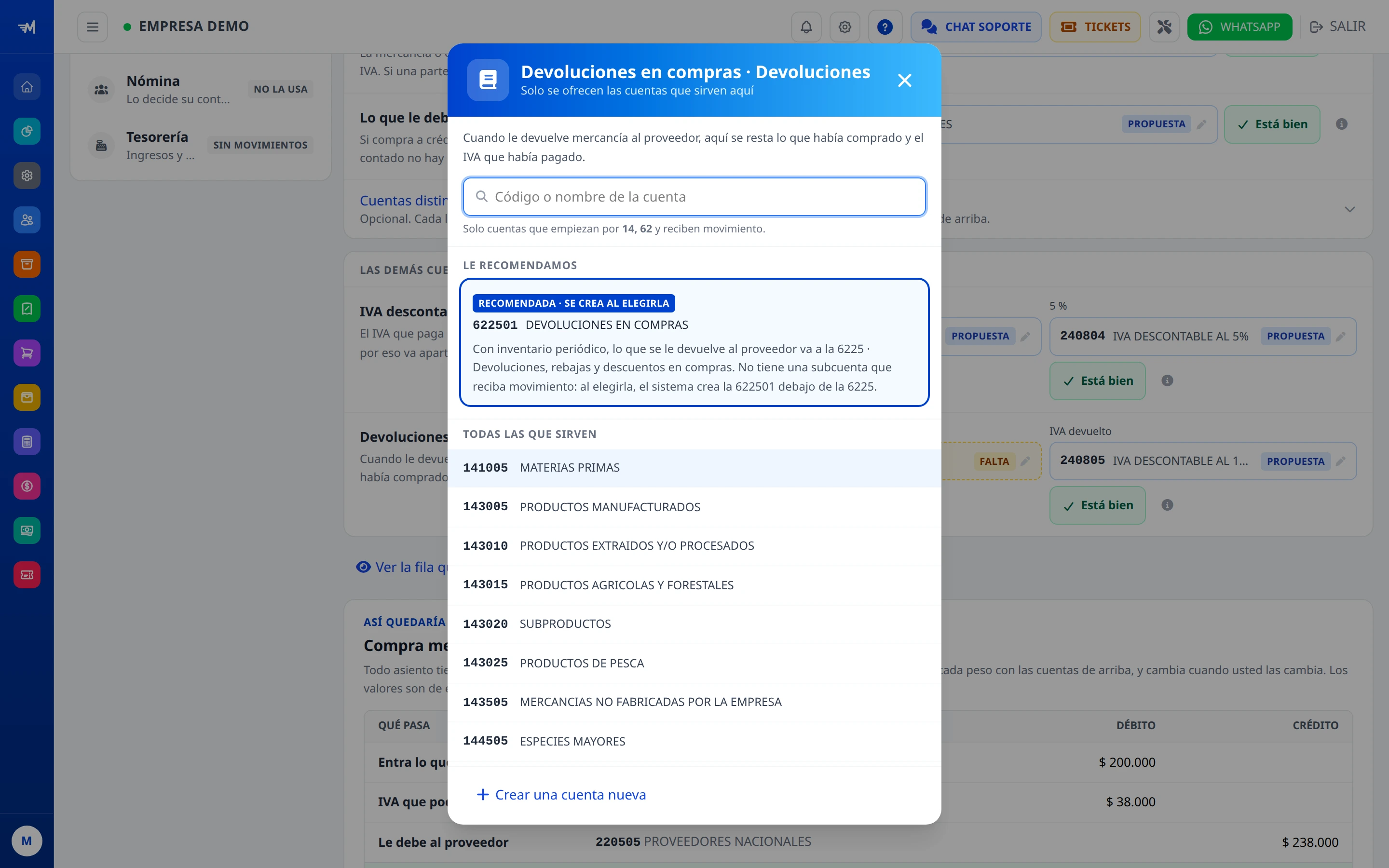Click Crear una cuenta nueva link

[x=561, y=795]
